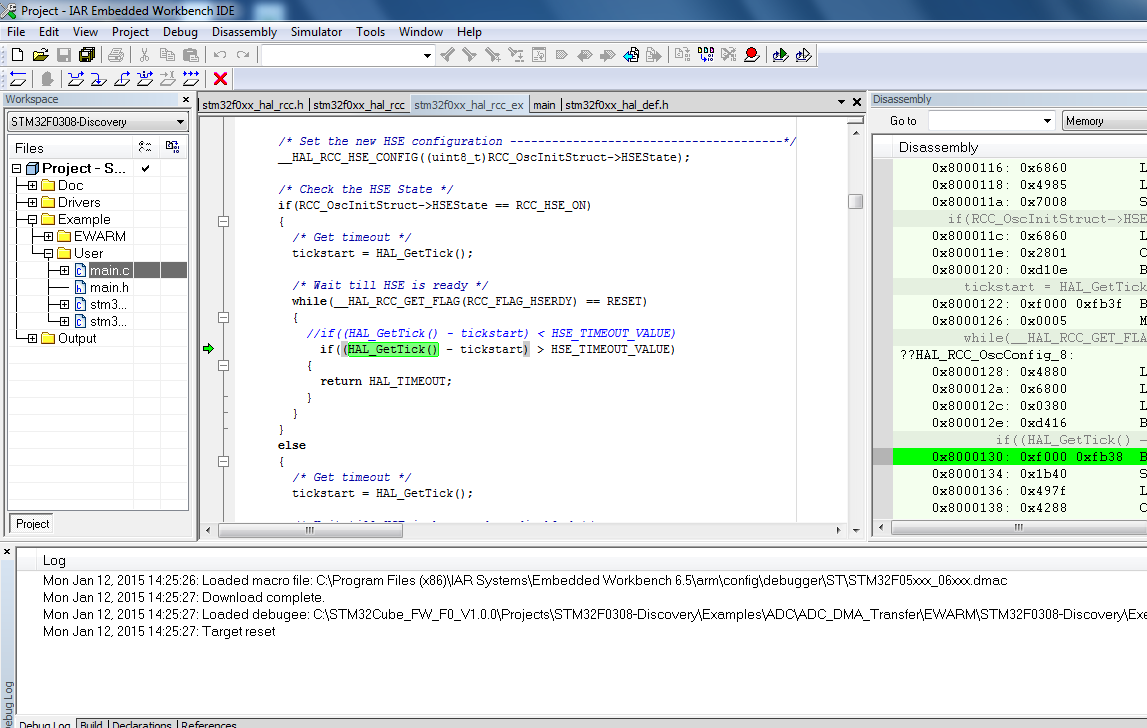Open the STM32F0308-Discovery configuration dropdown

click(x=98, y=121)
